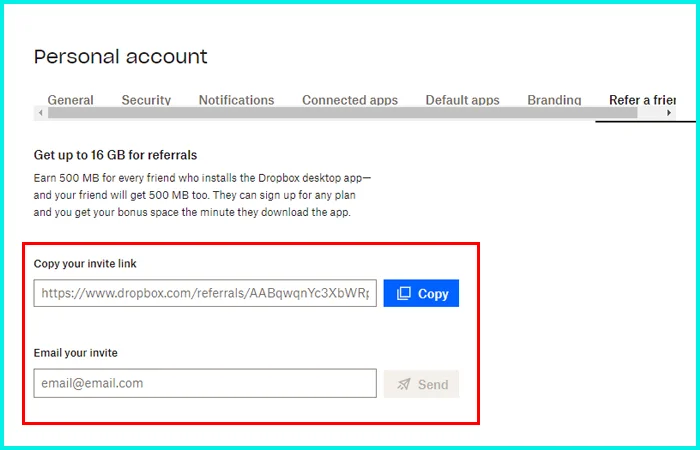Go to the Default apps tab

(x=462, y=100)
